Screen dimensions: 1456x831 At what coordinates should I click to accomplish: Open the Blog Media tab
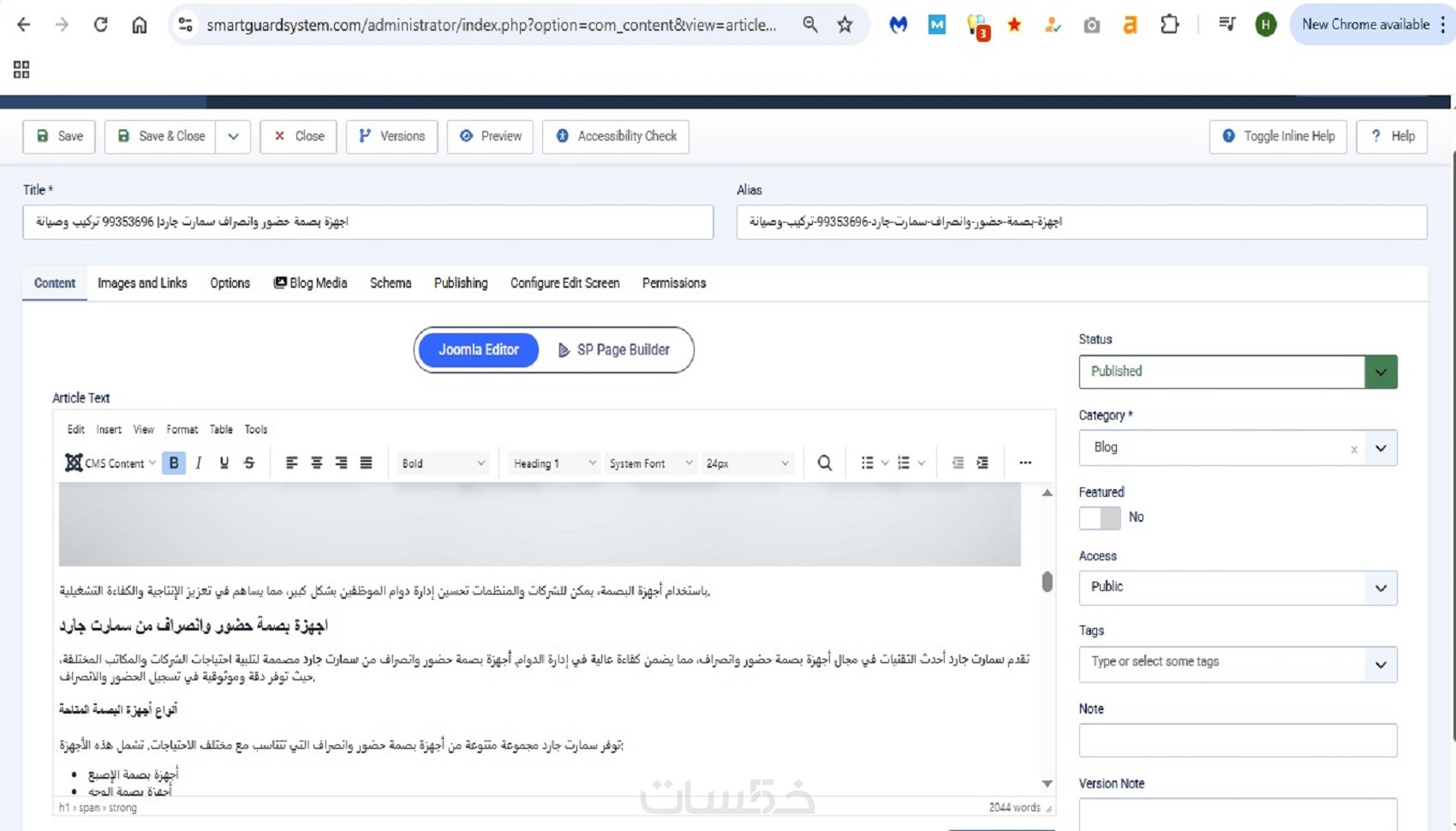click(x=310, y=283)
